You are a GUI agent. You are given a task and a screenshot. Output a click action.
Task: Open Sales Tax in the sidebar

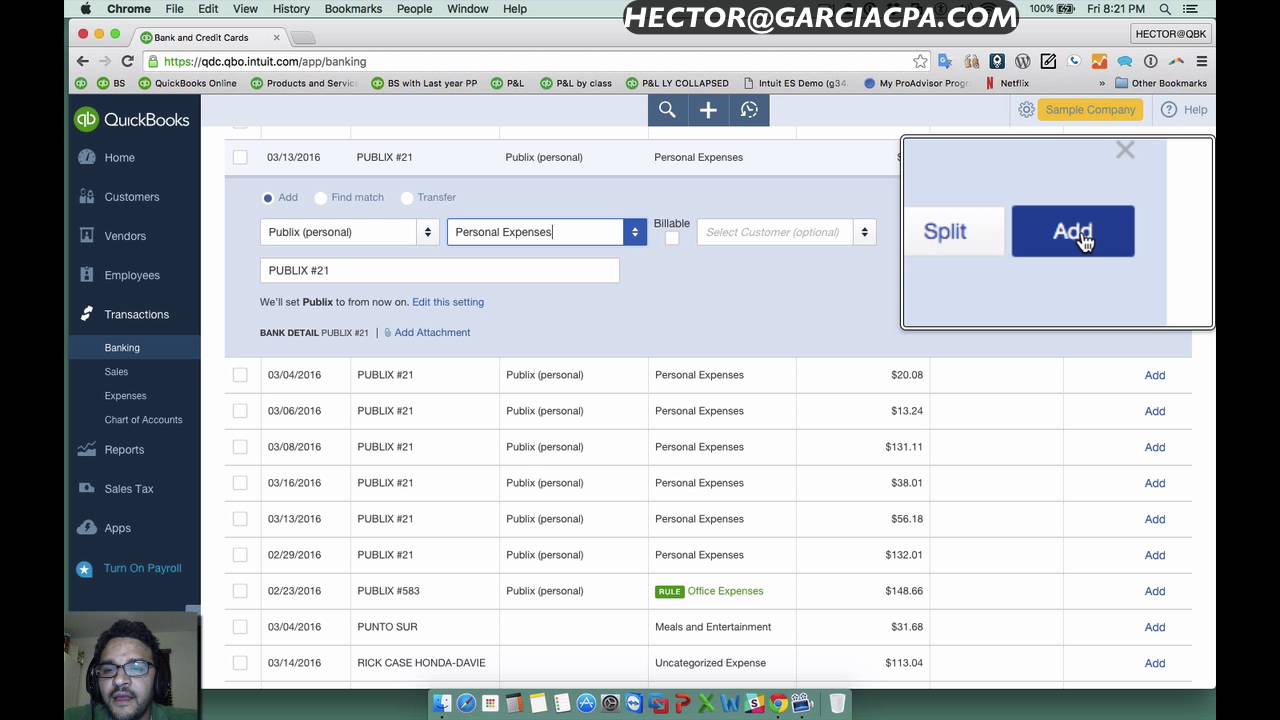point(129,489)
